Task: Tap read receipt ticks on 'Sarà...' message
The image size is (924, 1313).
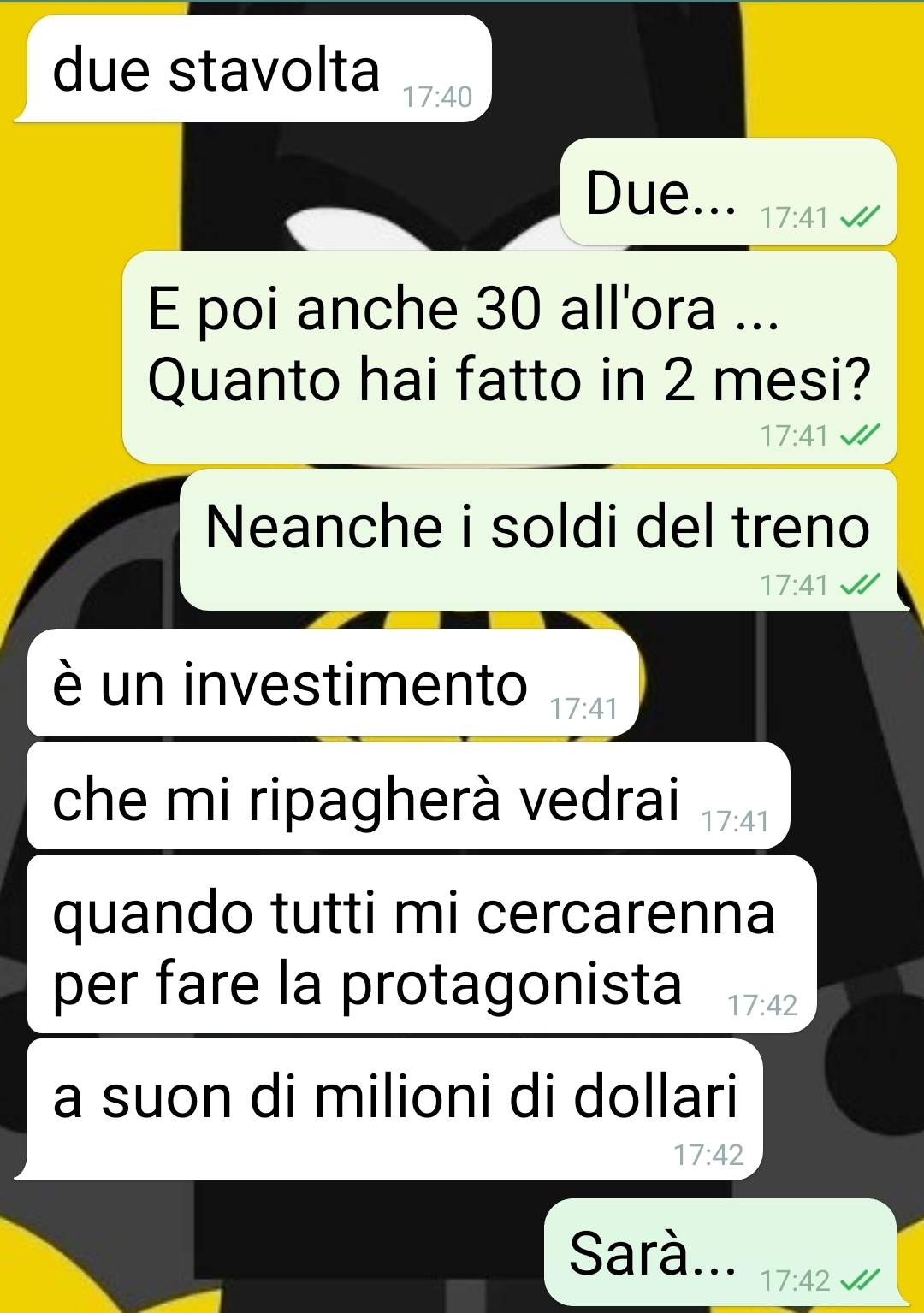Action: (x=859, y=1281)
